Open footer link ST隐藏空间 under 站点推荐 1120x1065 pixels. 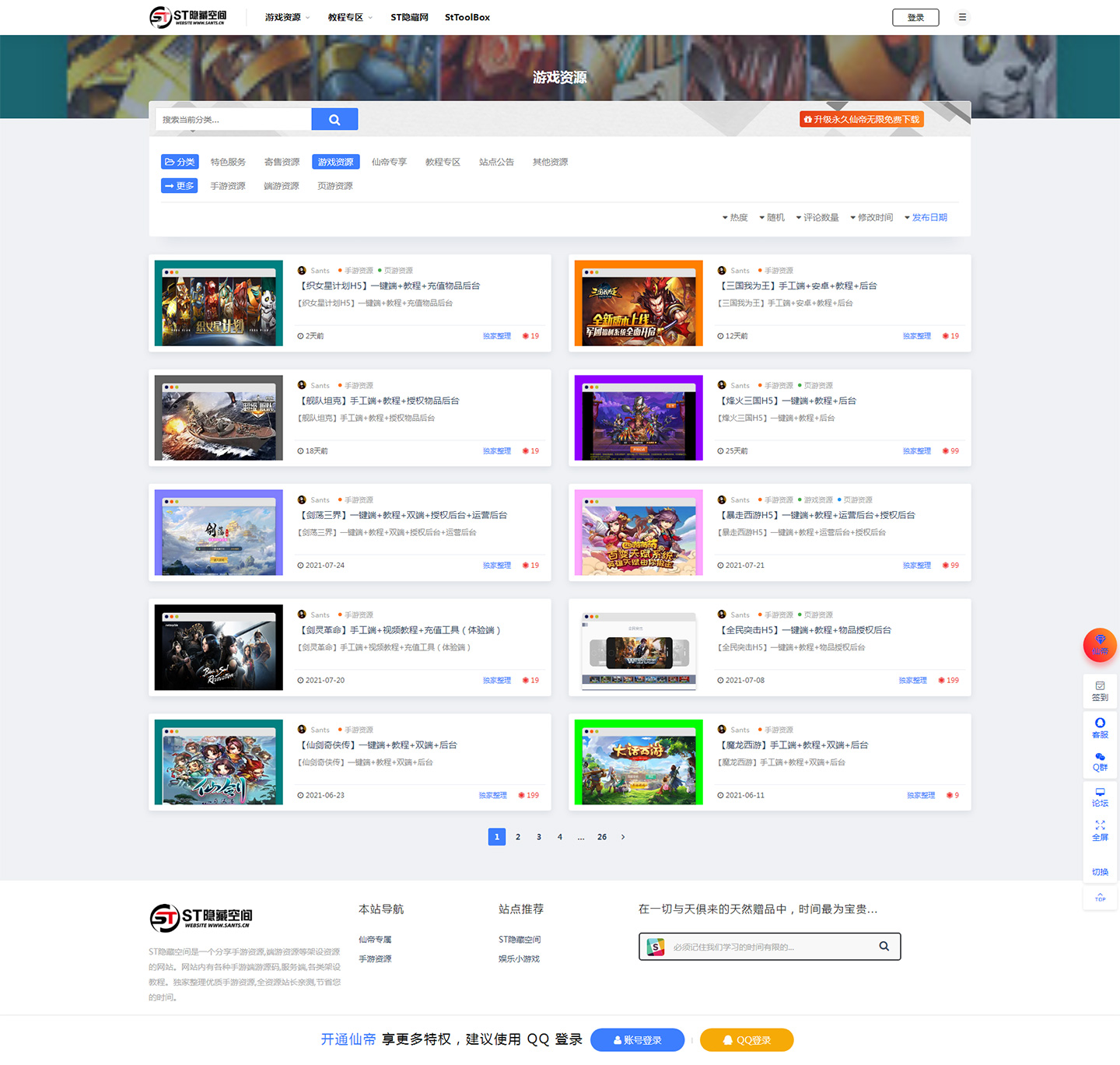(x=520, y=940)
